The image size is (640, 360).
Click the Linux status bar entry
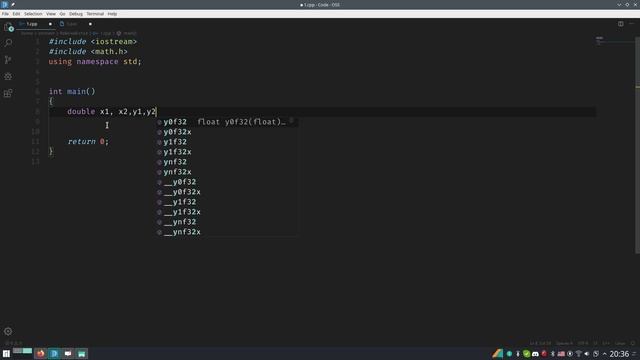point(620,343)
